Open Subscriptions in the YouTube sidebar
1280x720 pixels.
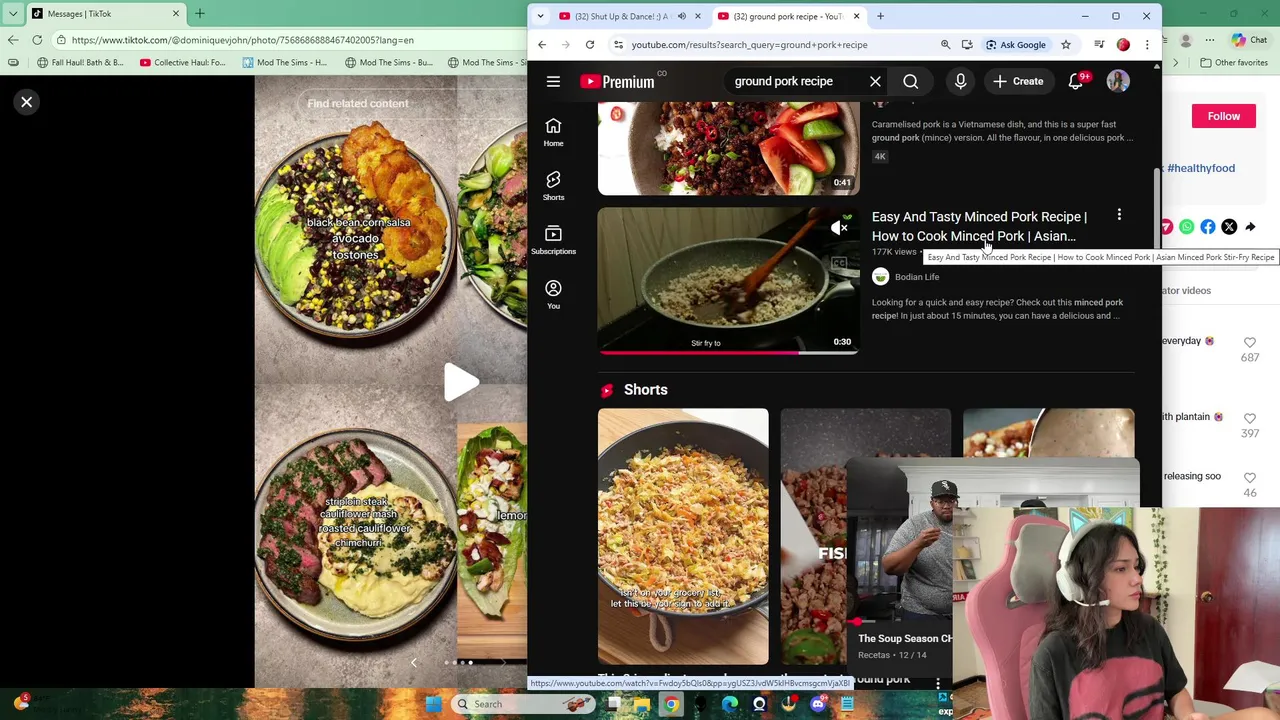[x=553, y=240]
